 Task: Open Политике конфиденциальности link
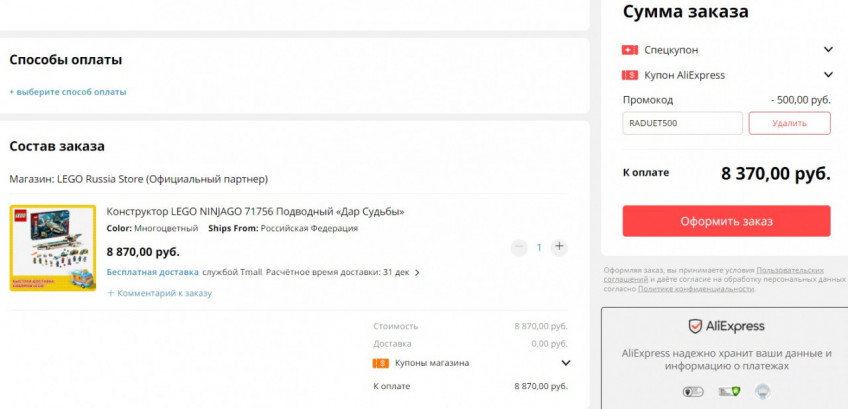click(695, 289)
